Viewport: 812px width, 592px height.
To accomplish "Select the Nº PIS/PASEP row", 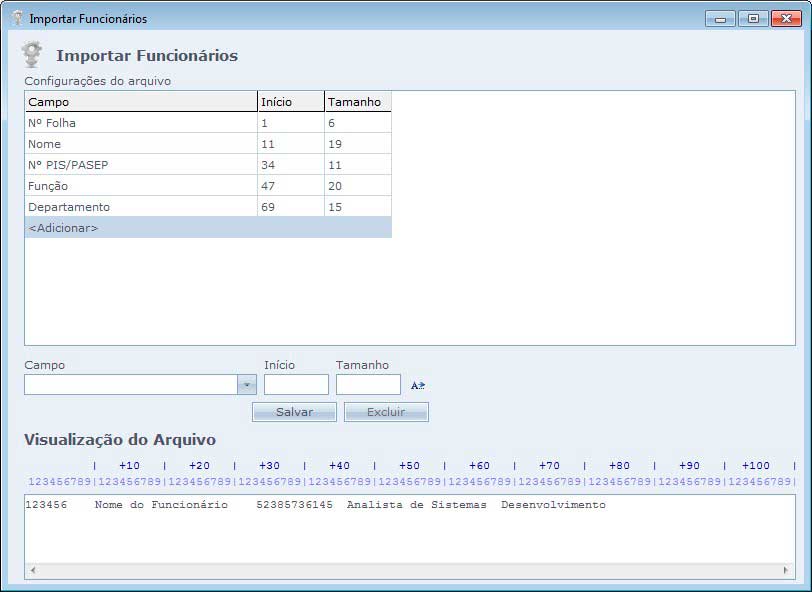I will point(140,165).
